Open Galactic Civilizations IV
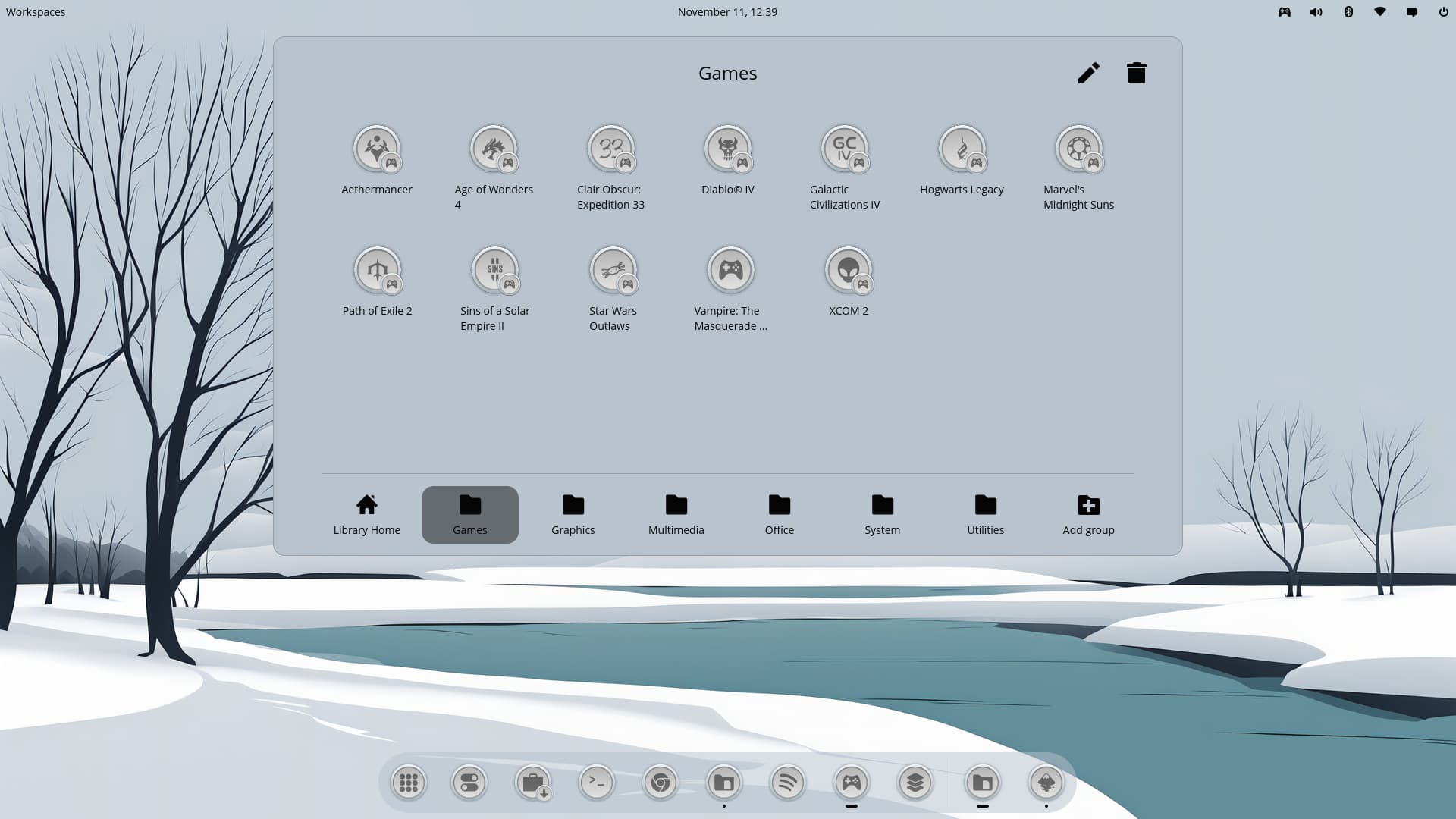The height and width of the screenshot is (819, 1456). click(845, 149)
